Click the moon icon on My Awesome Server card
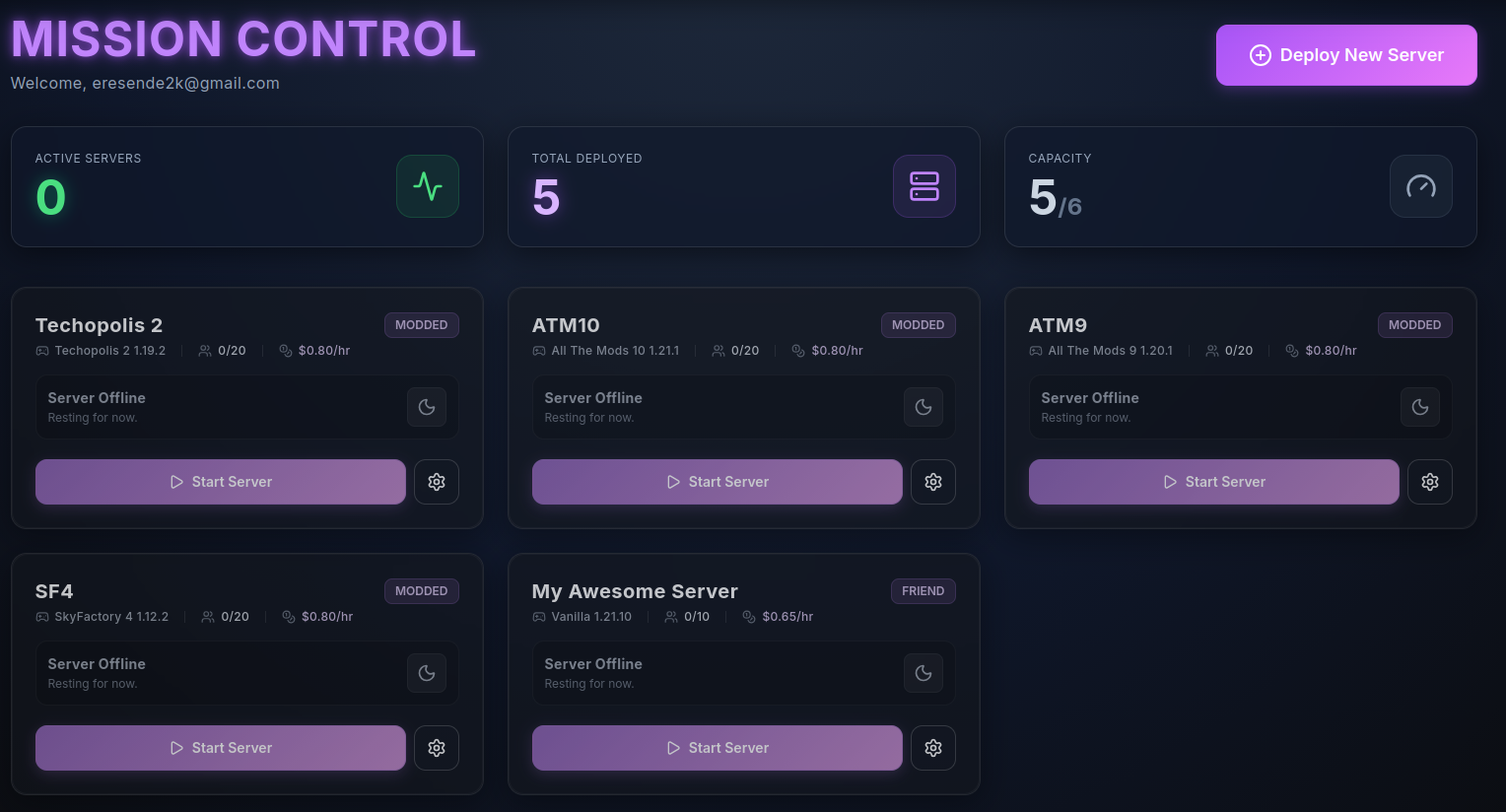The width and height of the screenshot is (1506, 812). pos(924,673)
